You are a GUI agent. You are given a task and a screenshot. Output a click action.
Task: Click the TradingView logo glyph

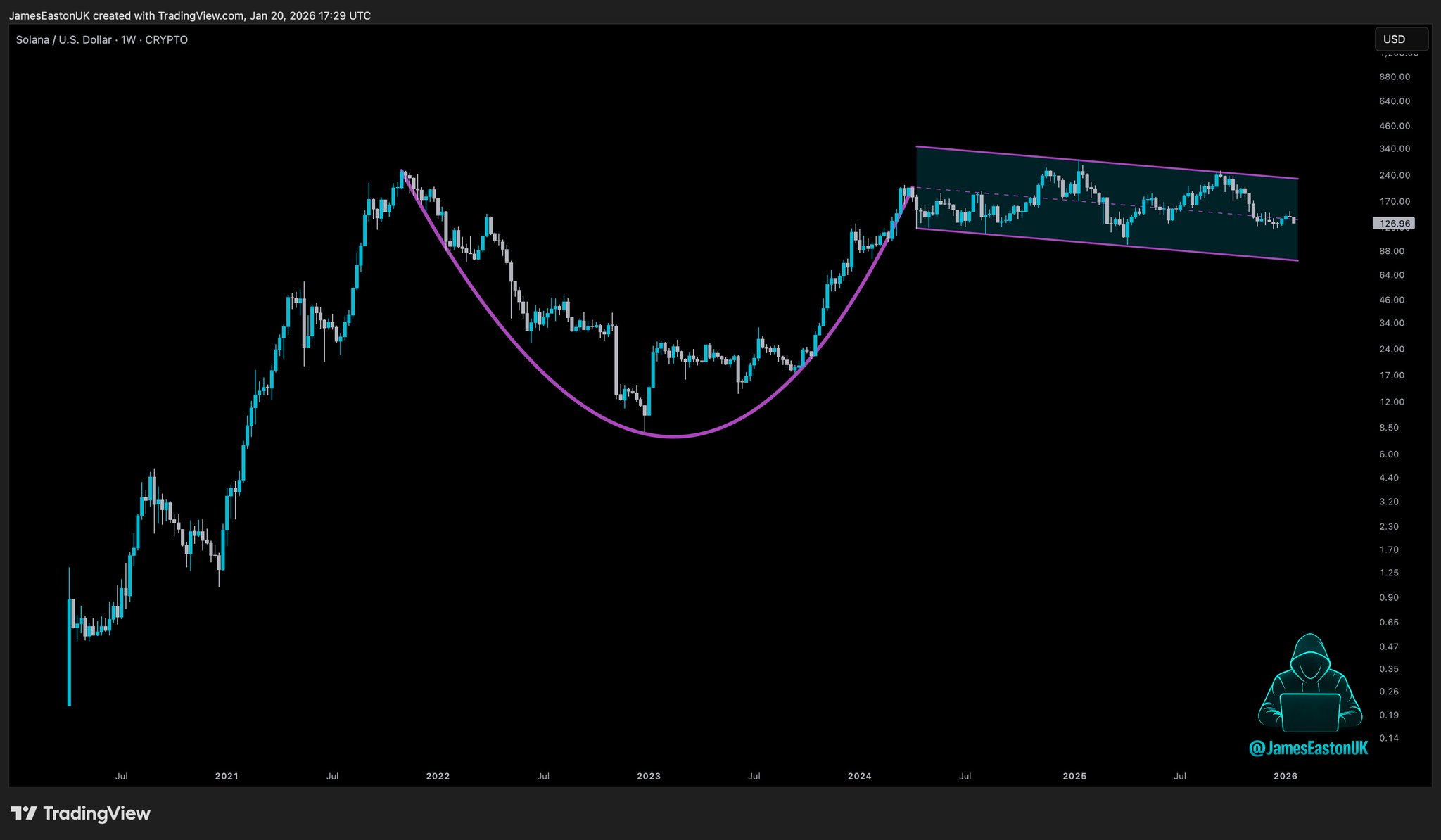24,814
